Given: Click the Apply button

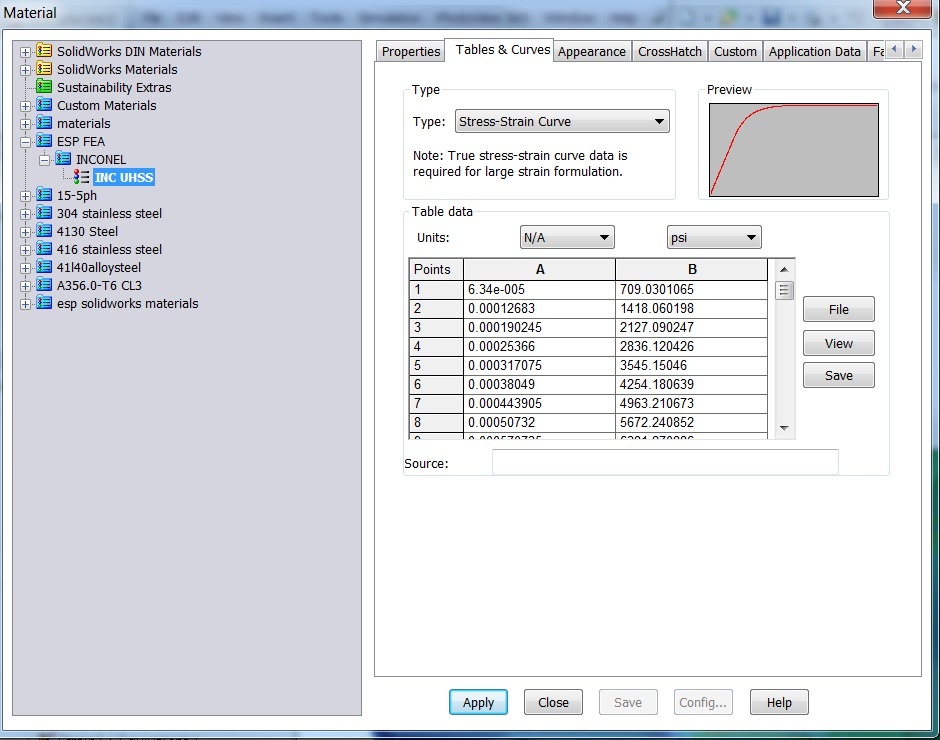Looking at the screenshot, I should tap(478, 702).
